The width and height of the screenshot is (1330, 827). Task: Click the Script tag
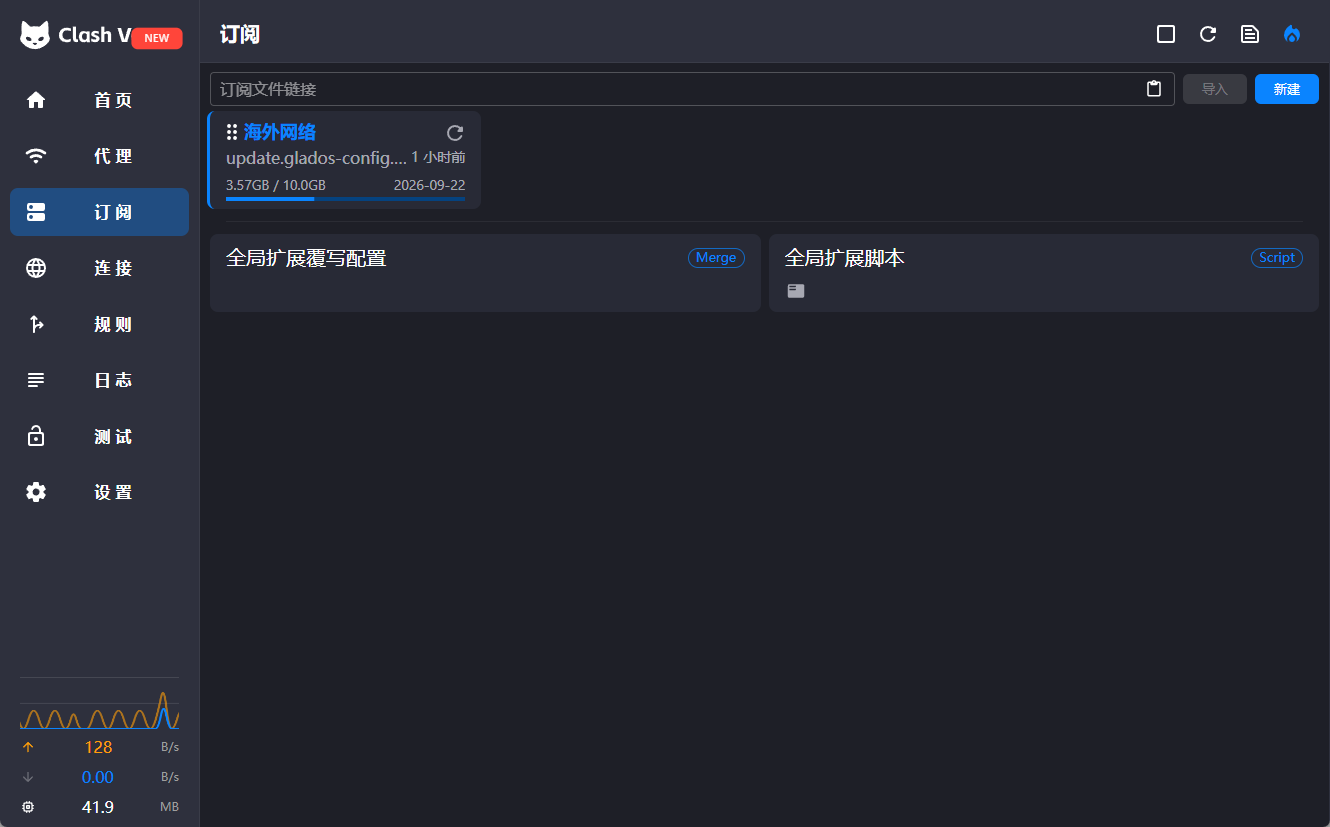pyautogui.click(x=1277, y=258)
